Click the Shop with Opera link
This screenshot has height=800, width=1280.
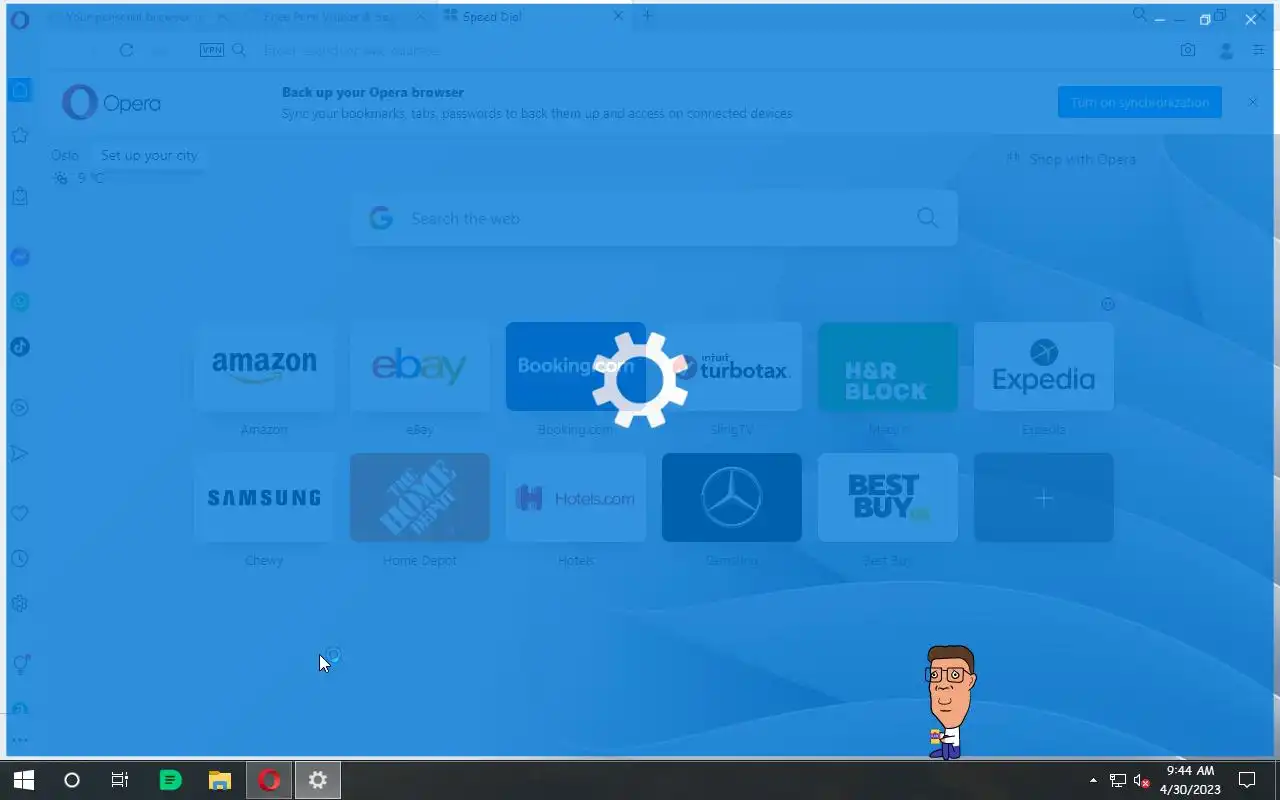1071,159
